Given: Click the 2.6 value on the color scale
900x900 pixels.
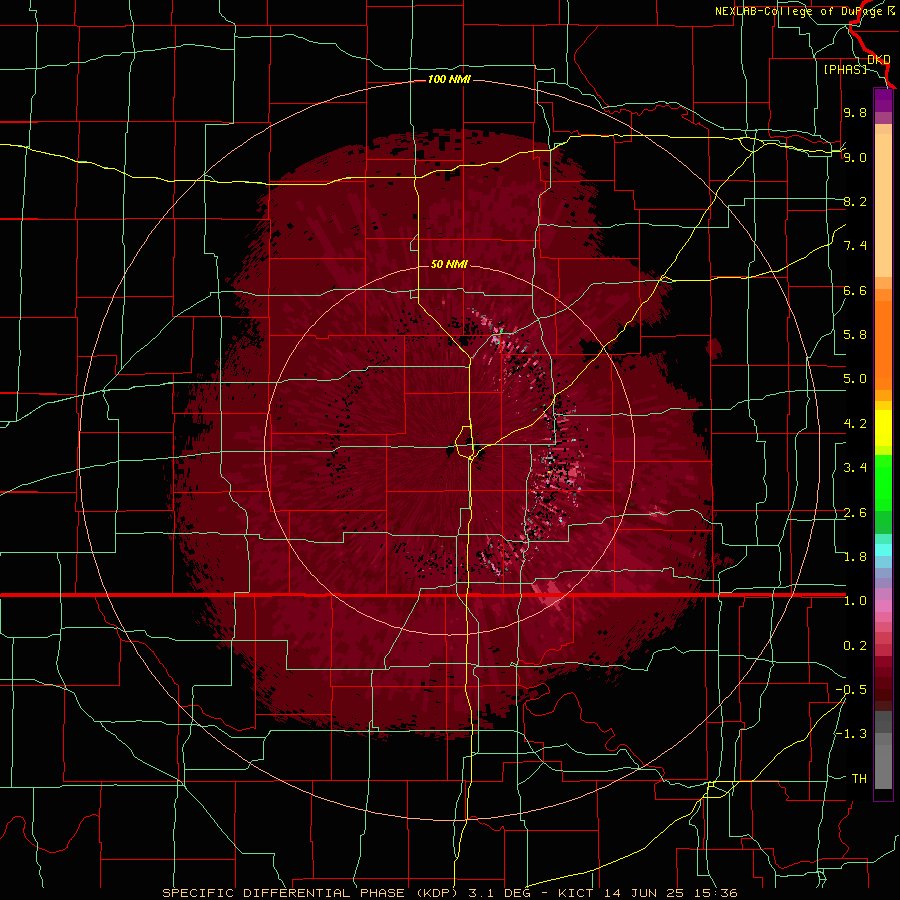Looking at the screenshot, I should (855, 513).
